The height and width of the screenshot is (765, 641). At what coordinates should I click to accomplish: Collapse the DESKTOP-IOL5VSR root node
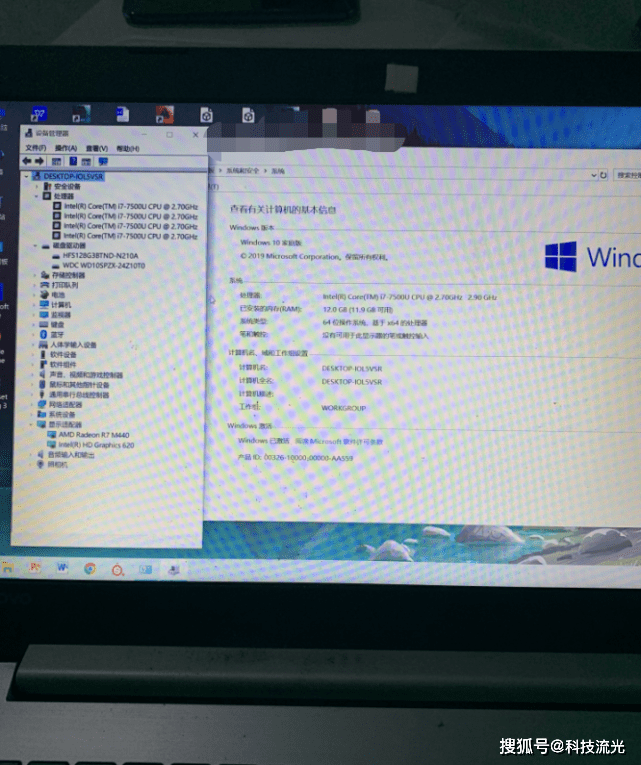pyautogui.click(x=26, y=176)
